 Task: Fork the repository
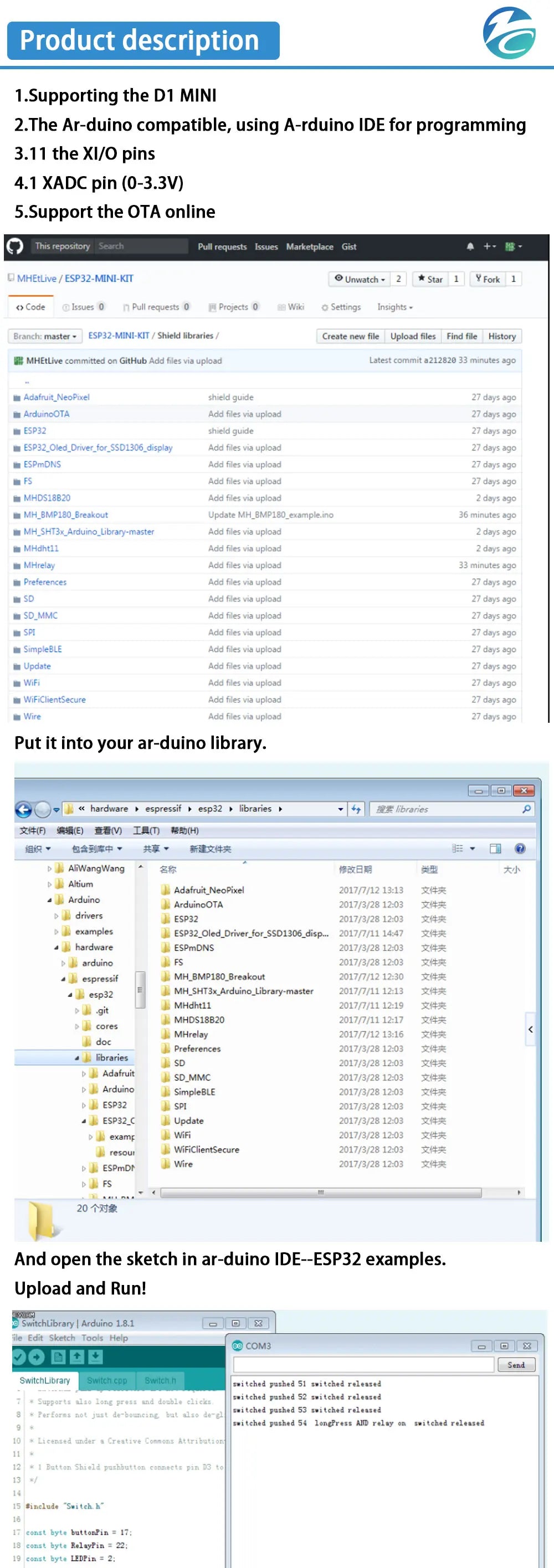[x=488, y=279]
